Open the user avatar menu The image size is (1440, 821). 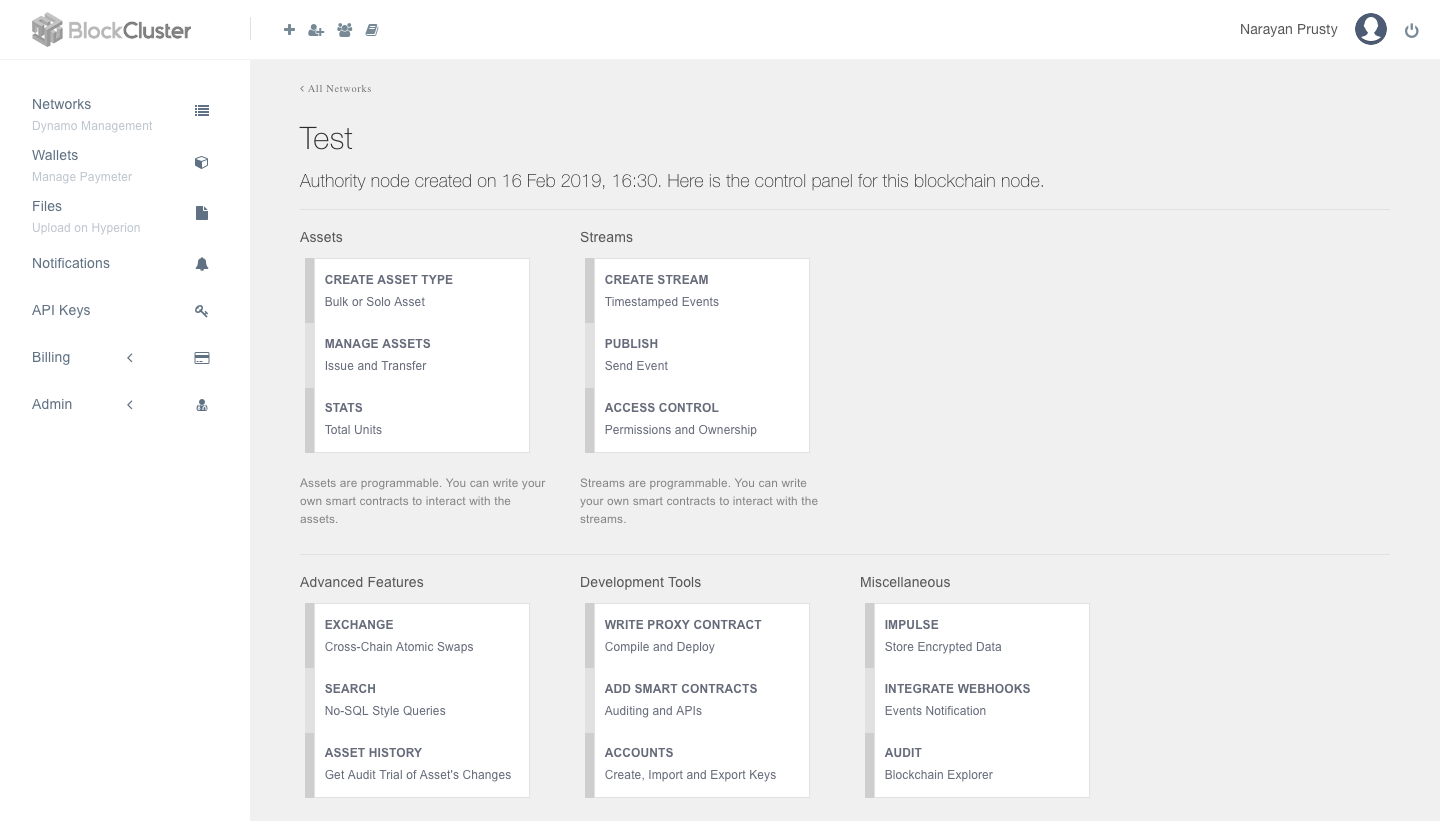pos(1371,29)
